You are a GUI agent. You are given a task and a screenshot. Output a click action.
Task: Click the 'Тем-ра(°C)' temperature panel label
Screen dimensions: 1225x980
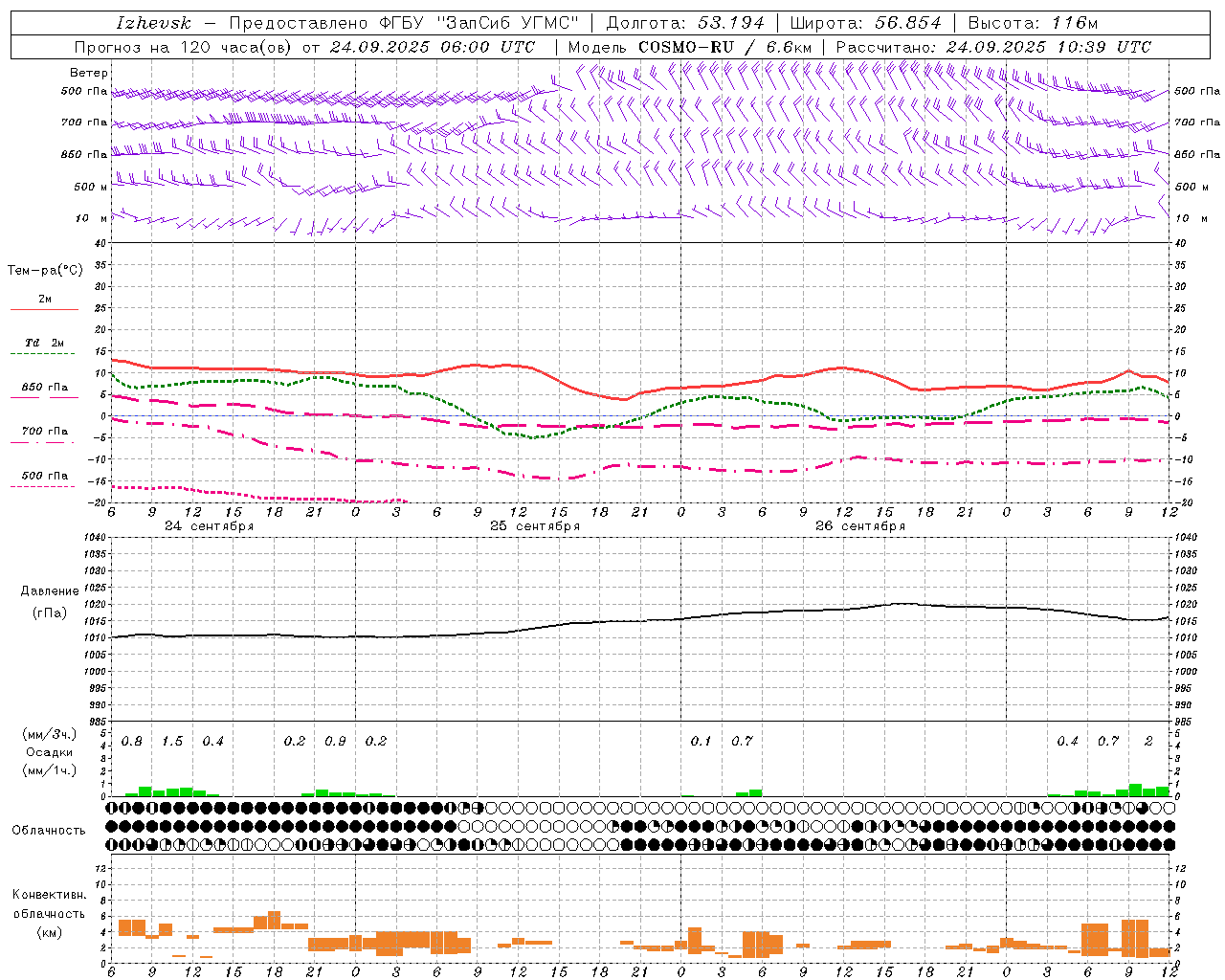point(45,271)
